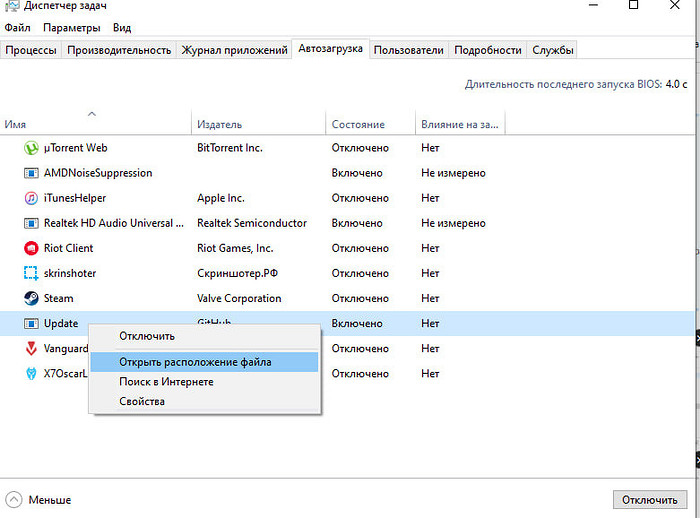This screenshot has height=518, width=700.
Task: Sort by the Издатель column header
Action: coord(258,121)
